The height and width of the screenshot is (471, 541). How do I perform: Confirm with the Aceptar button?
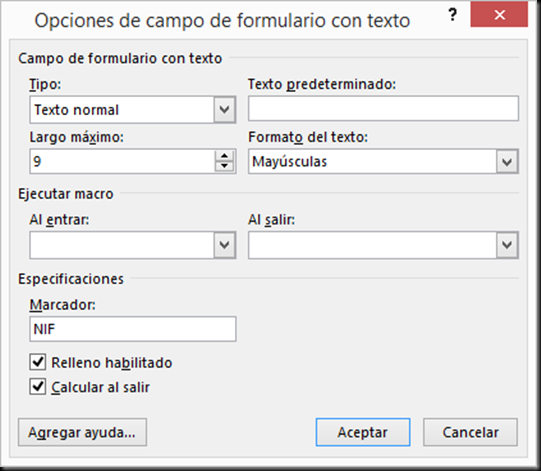coord(363,432)
